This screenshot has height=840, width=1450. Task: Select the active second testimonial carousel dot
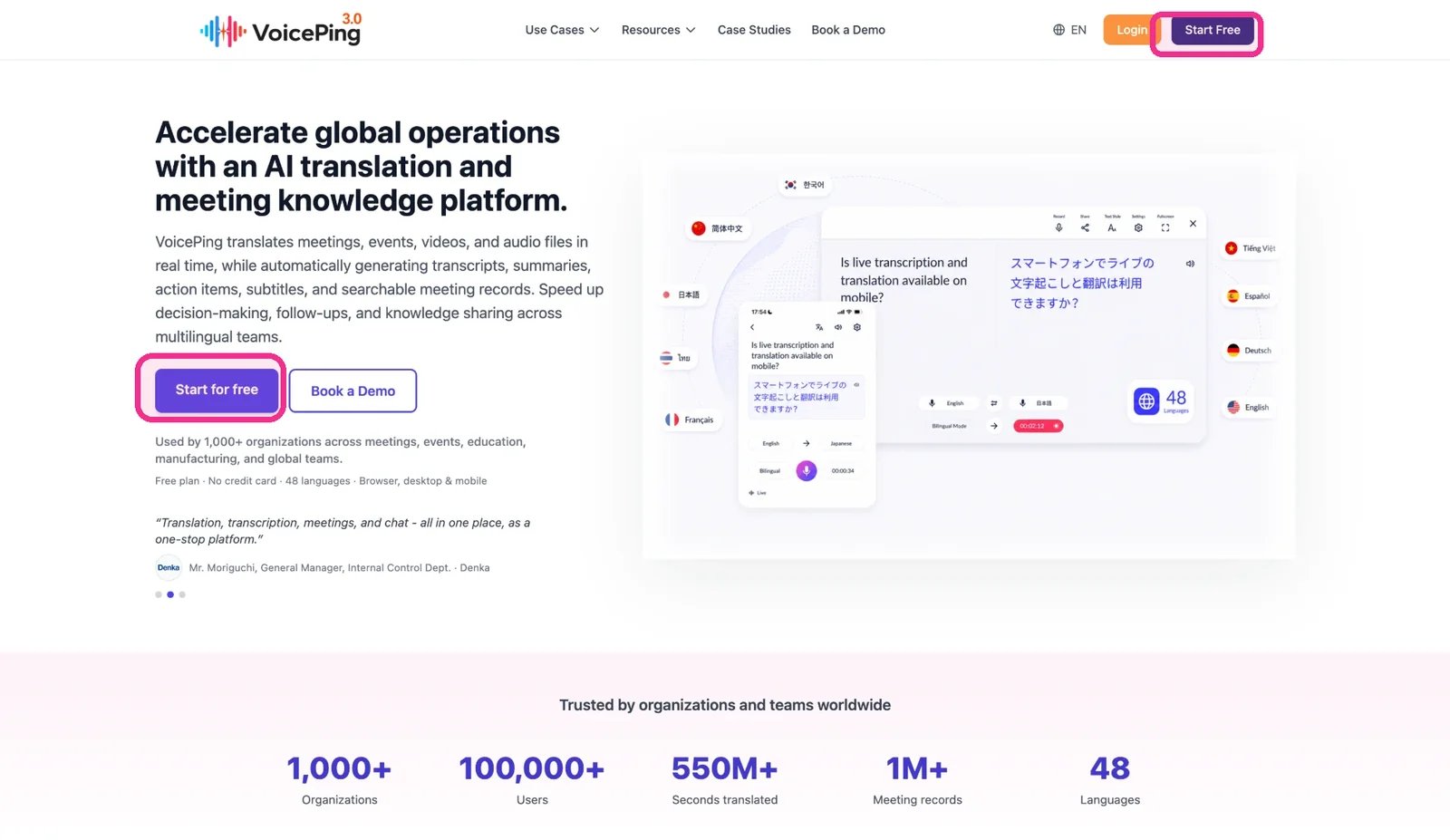[170, 594]
